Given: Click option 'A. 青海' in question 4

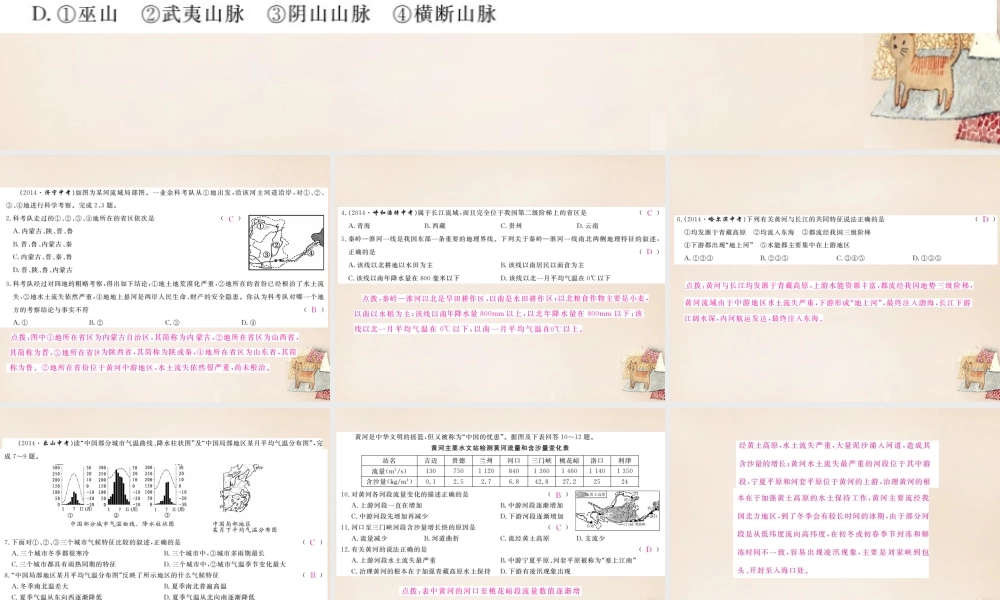Looking at the screenshot, I should 360,226.
